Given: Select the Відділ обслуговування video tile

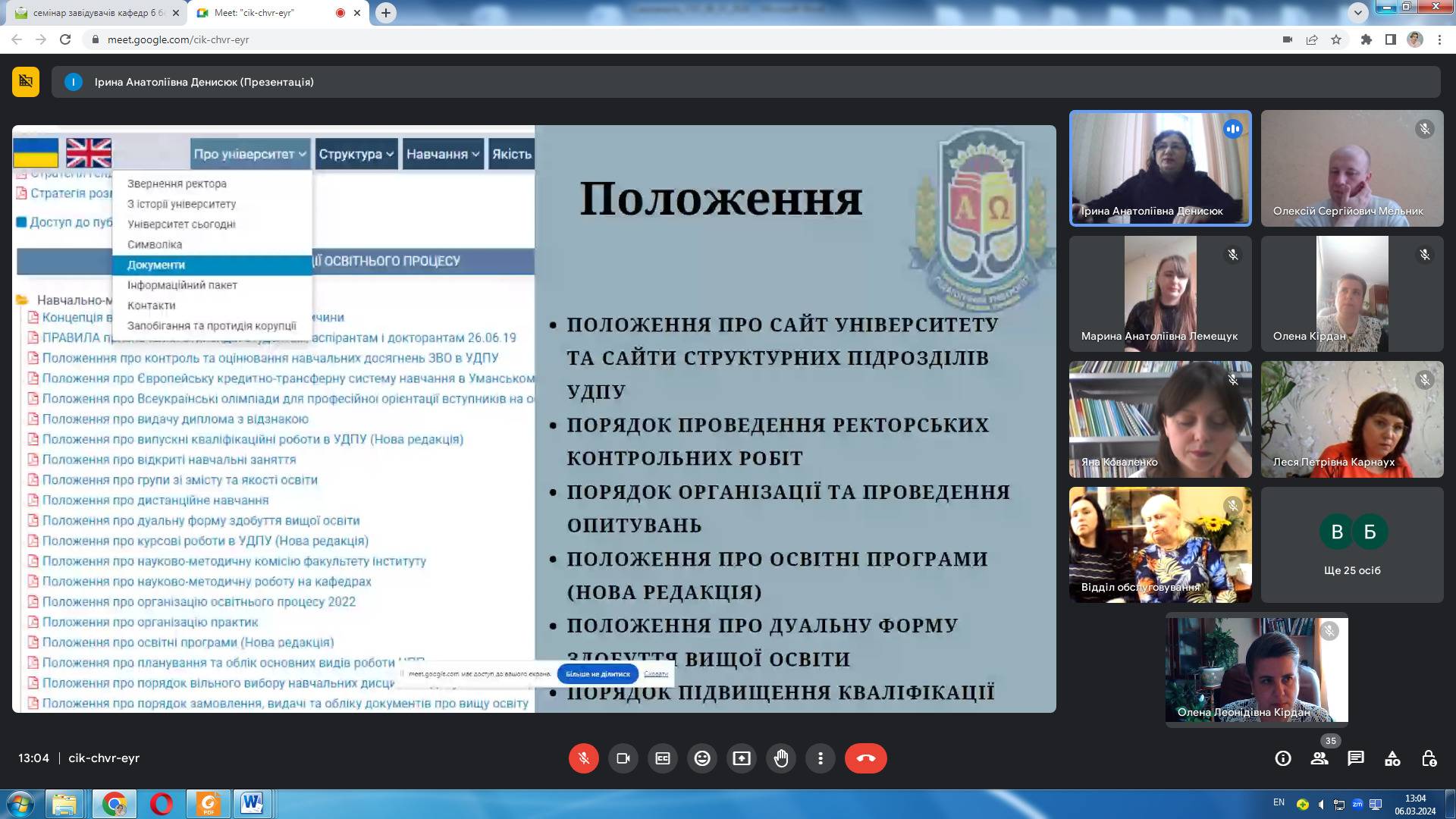Looking at the screenshot, I should coord(1160,544).
